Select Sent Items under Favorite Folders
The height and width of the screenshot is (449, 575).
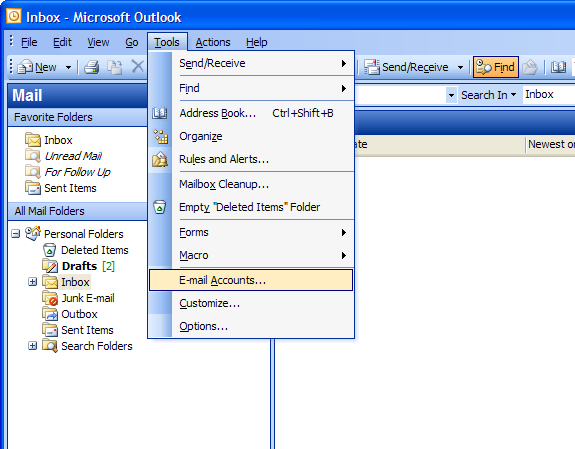coord(70,188)
